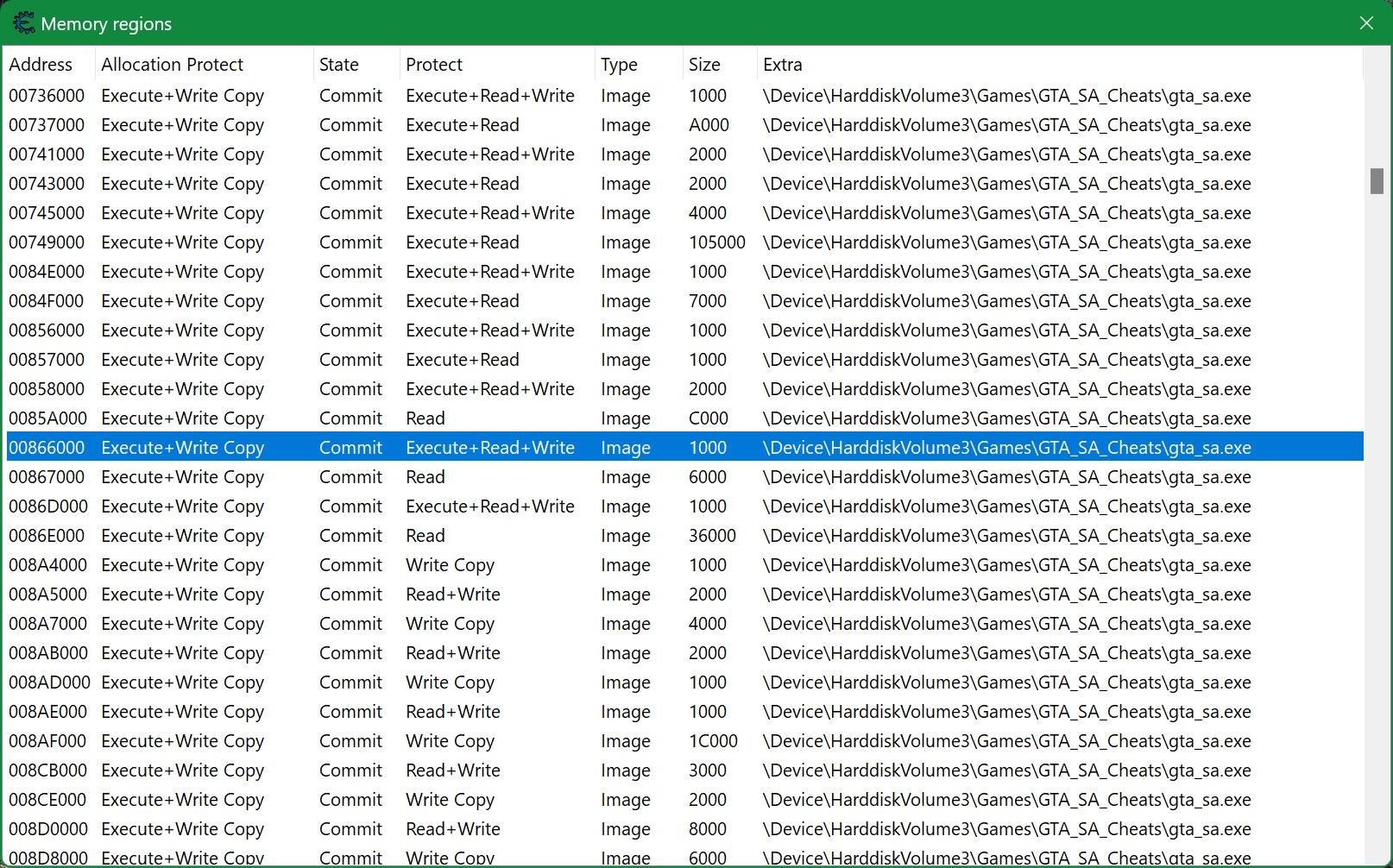Click Commit state in row 008CE000
1393x868 pixels.
click(x=350, y=800)
